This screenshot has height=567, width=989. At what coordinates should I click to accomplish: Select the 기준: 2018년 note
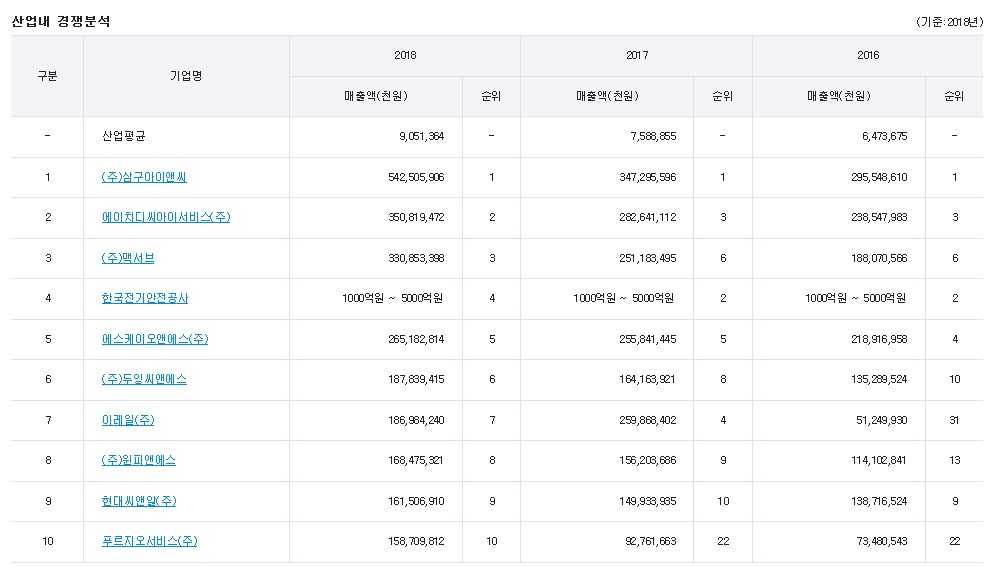pyautogui.click(x=949, y=22)
